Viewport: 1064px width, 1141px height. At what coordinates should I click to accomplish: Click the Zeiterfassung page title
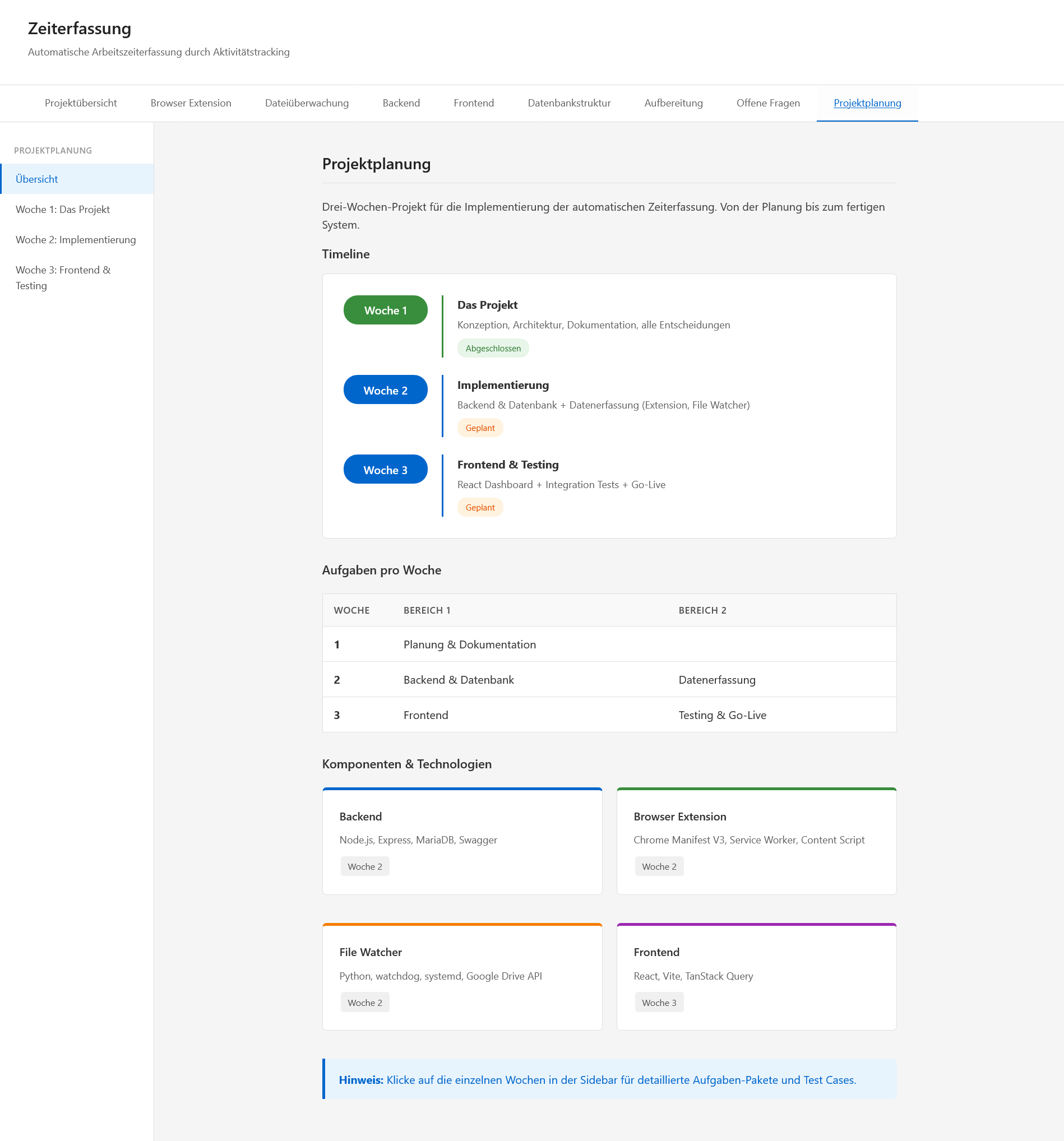(79, 29)
